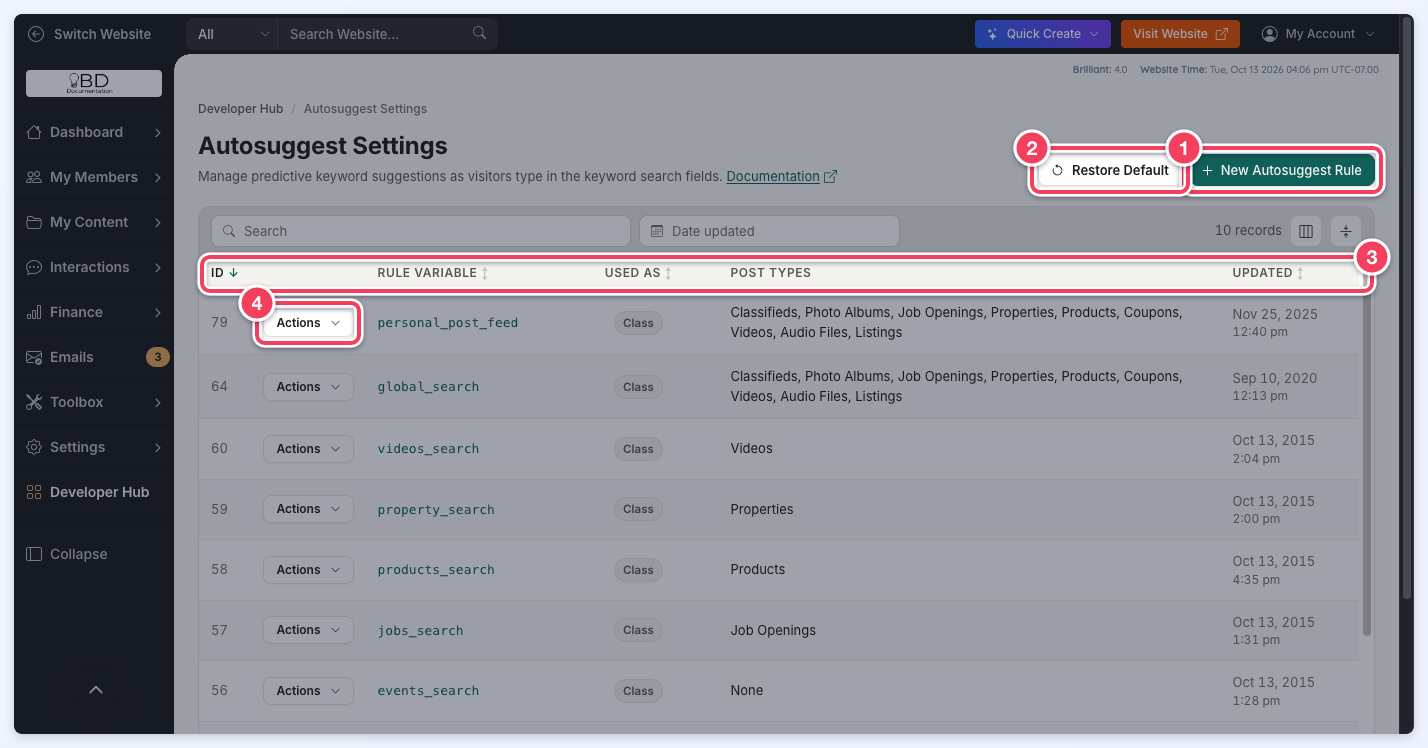The width and height of the screenshot is (1428, 748).
Task: Click the BD Documentation logo
Action: tap(94, 83)
